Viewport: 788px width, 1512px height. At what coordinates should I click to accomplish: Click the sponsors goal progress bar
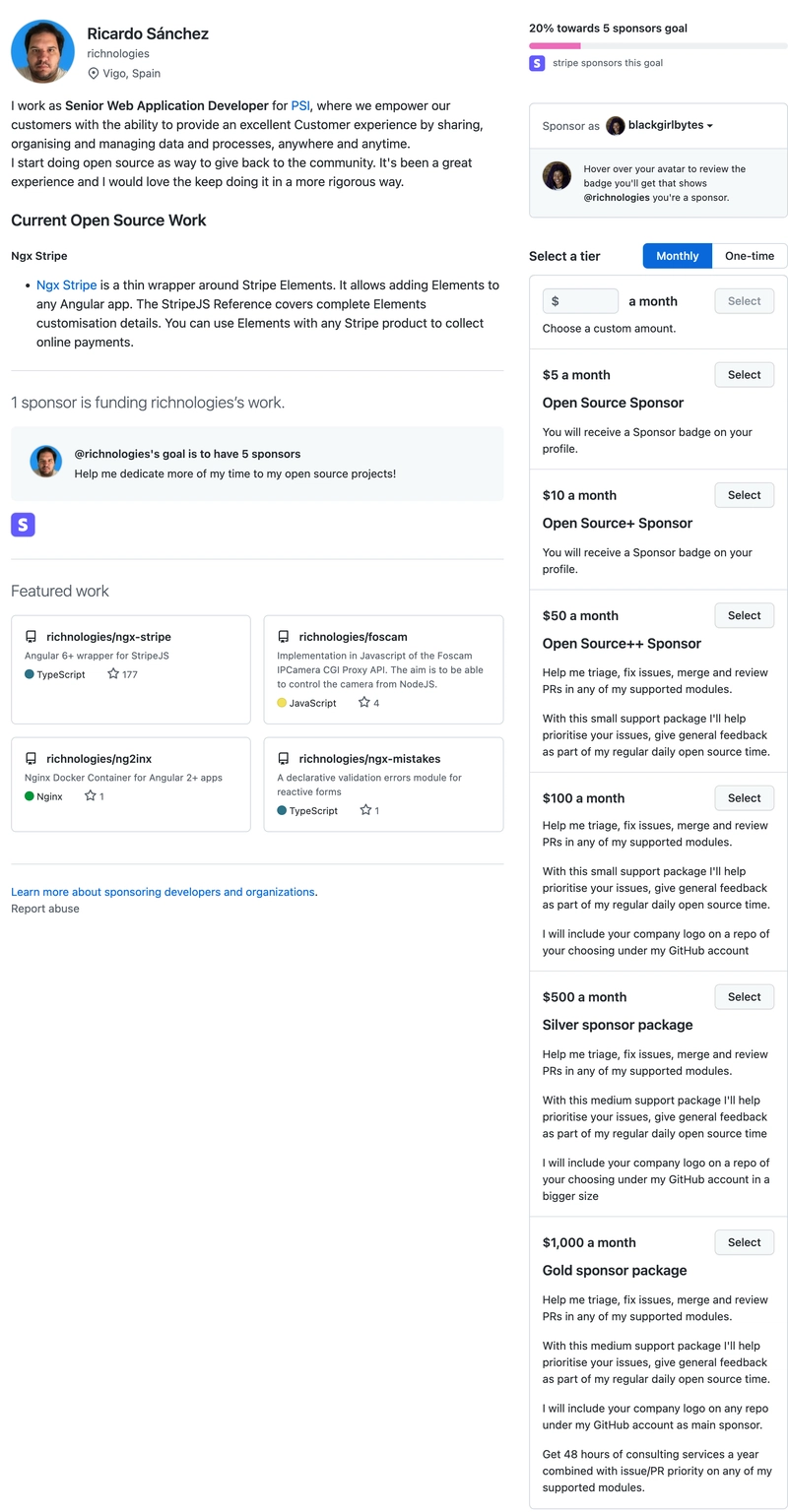(658, 45)
